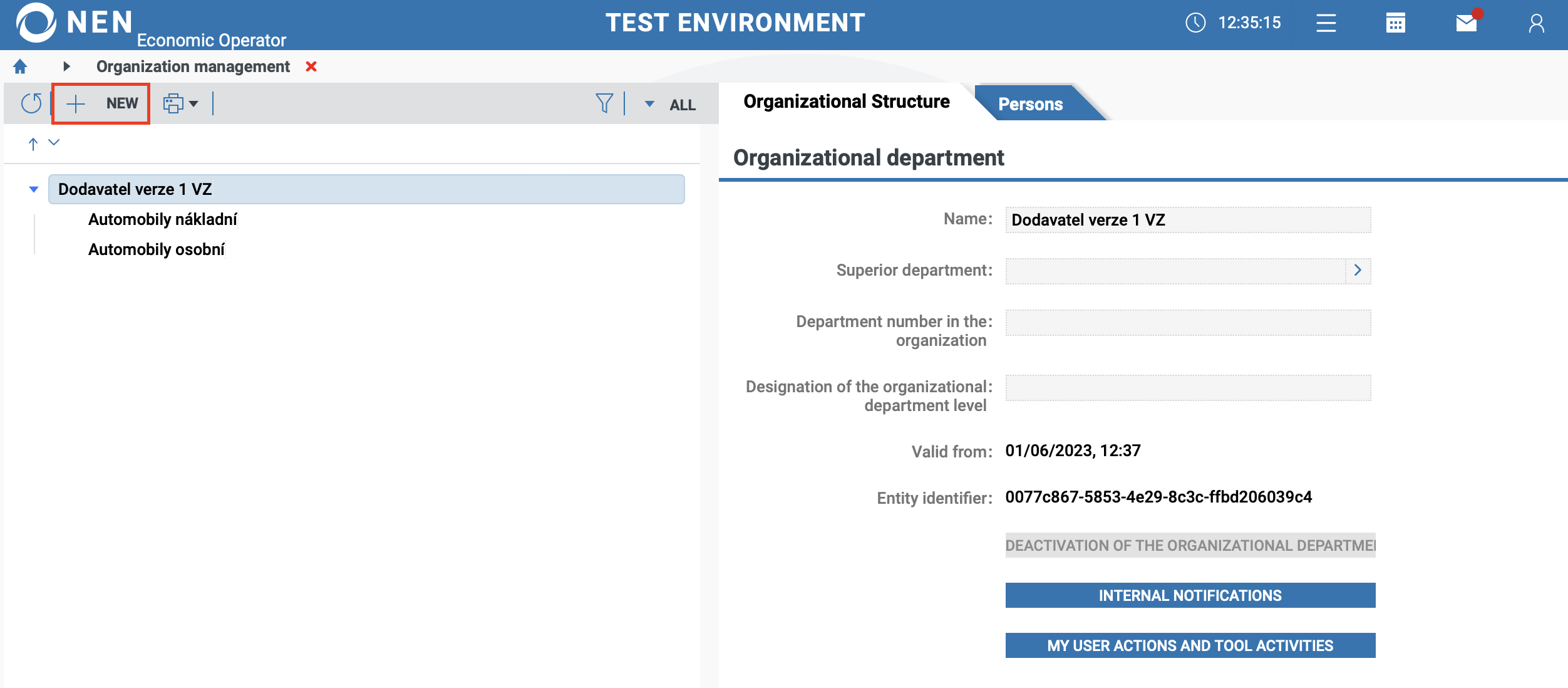Select Dodavatel verze 1 VZ tree row

pyautogui.click(x=366, y=189)
